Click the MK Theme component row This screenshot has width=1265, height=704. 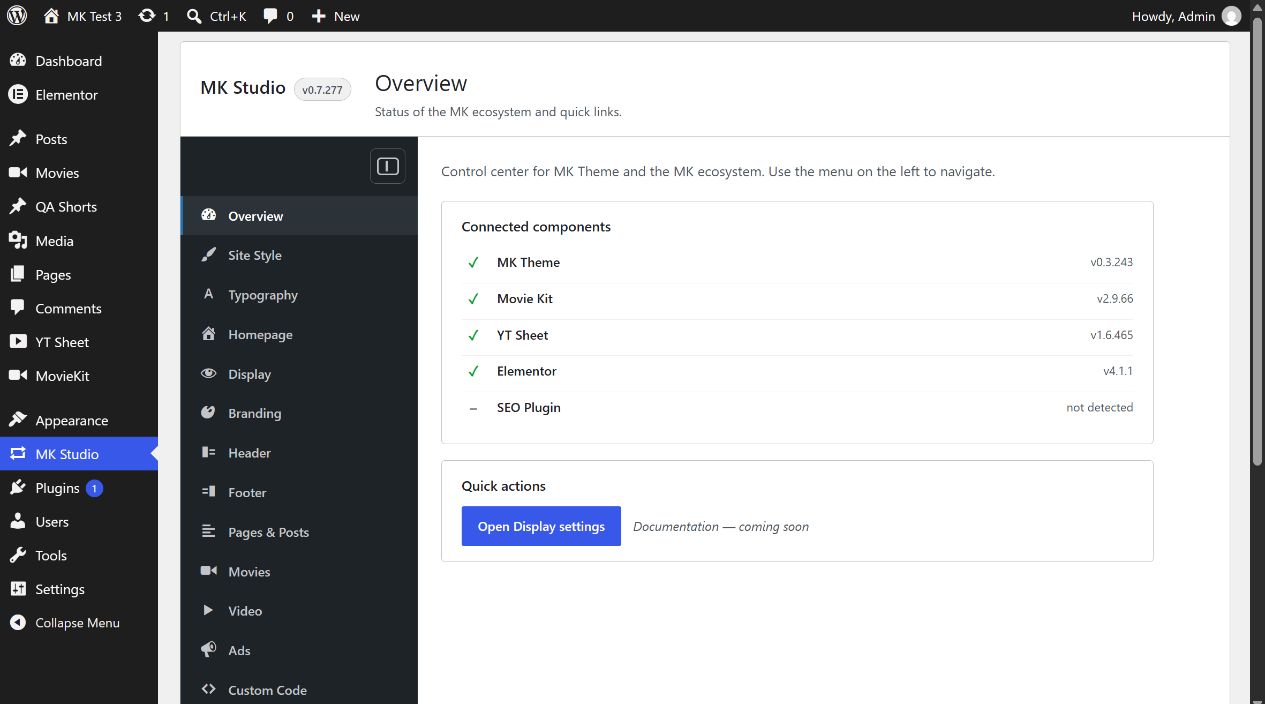[797, 263]
